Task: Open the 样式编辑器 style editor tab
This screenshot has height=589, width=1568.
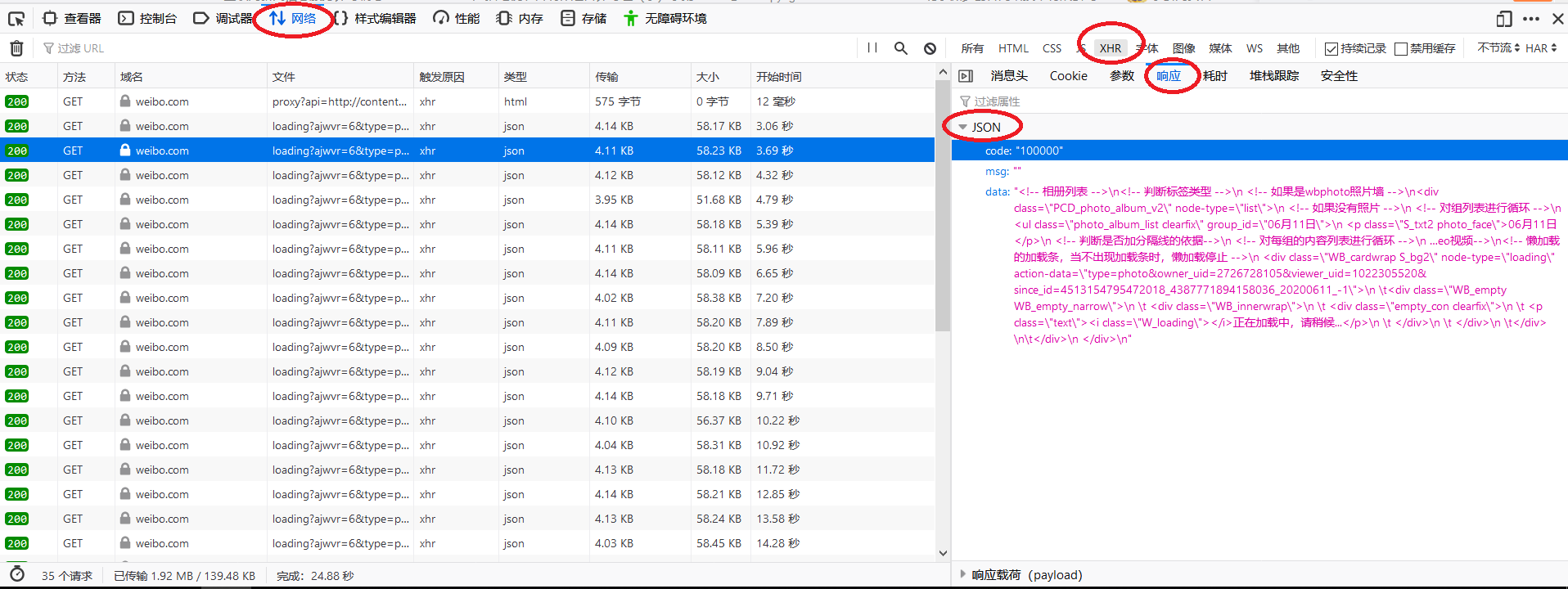Action: pos(375,18)
